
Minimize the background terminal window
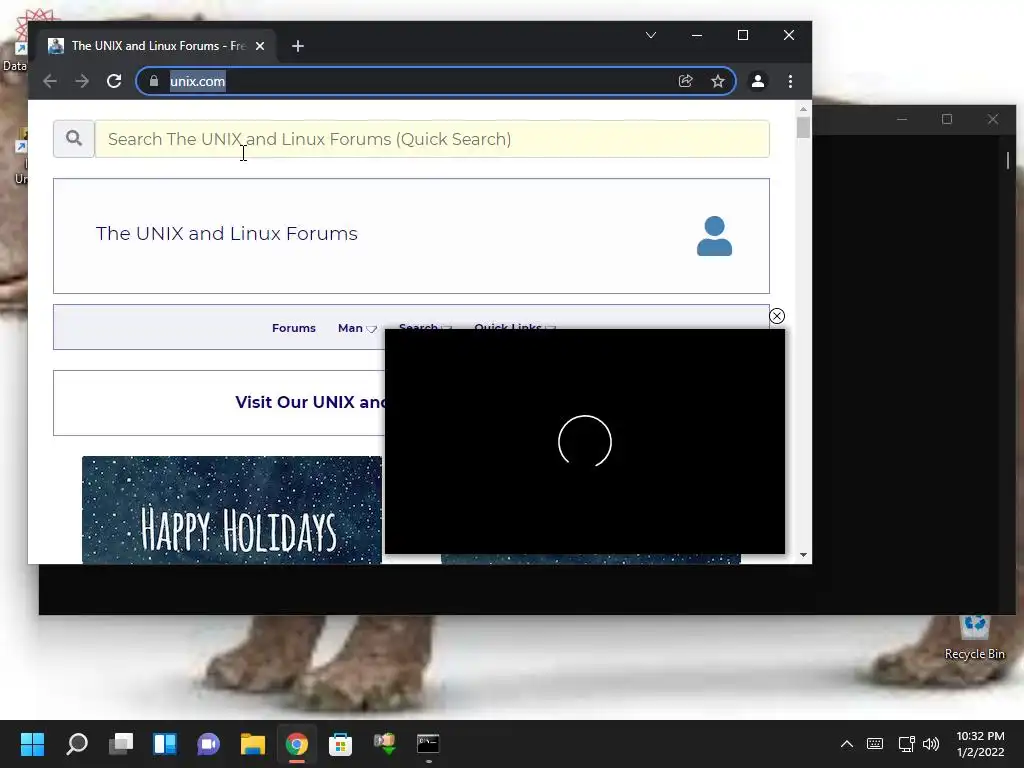point(902,119)
